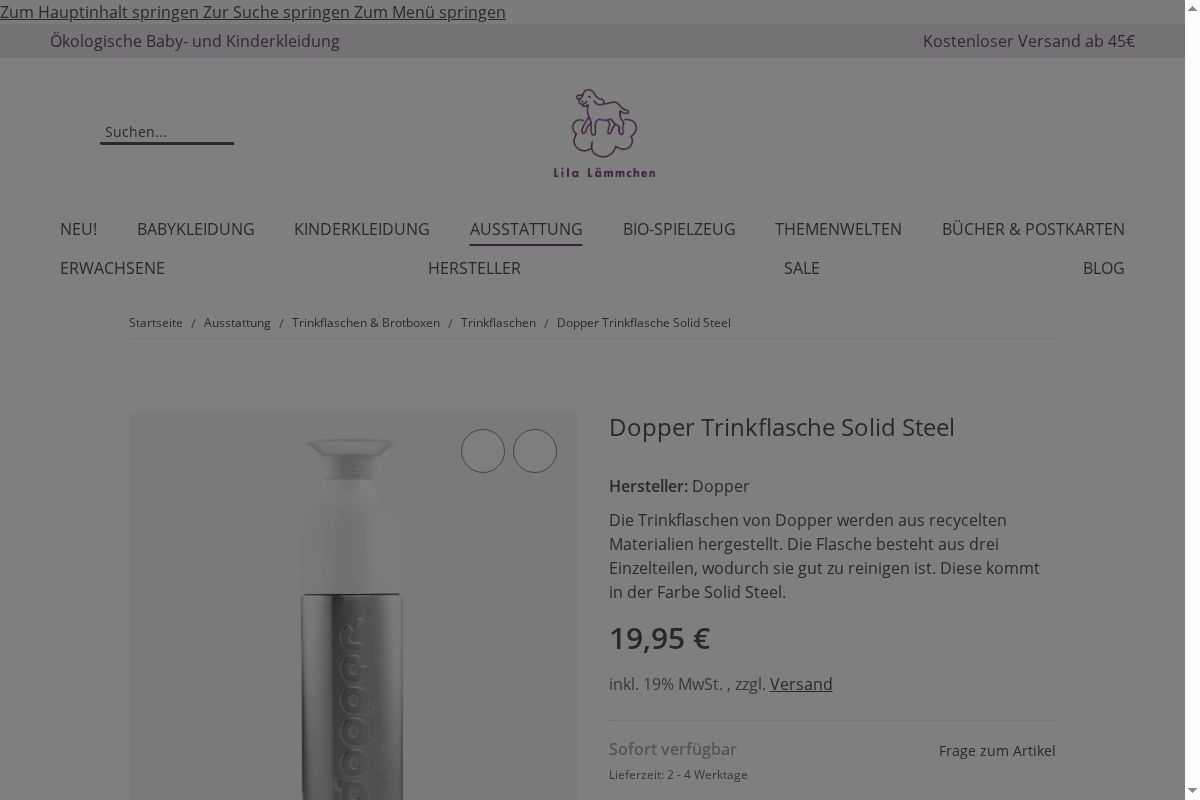Viewport: 1200px width, 800px height.
Task: Click the second round button on product image
Action: (535, 451)
